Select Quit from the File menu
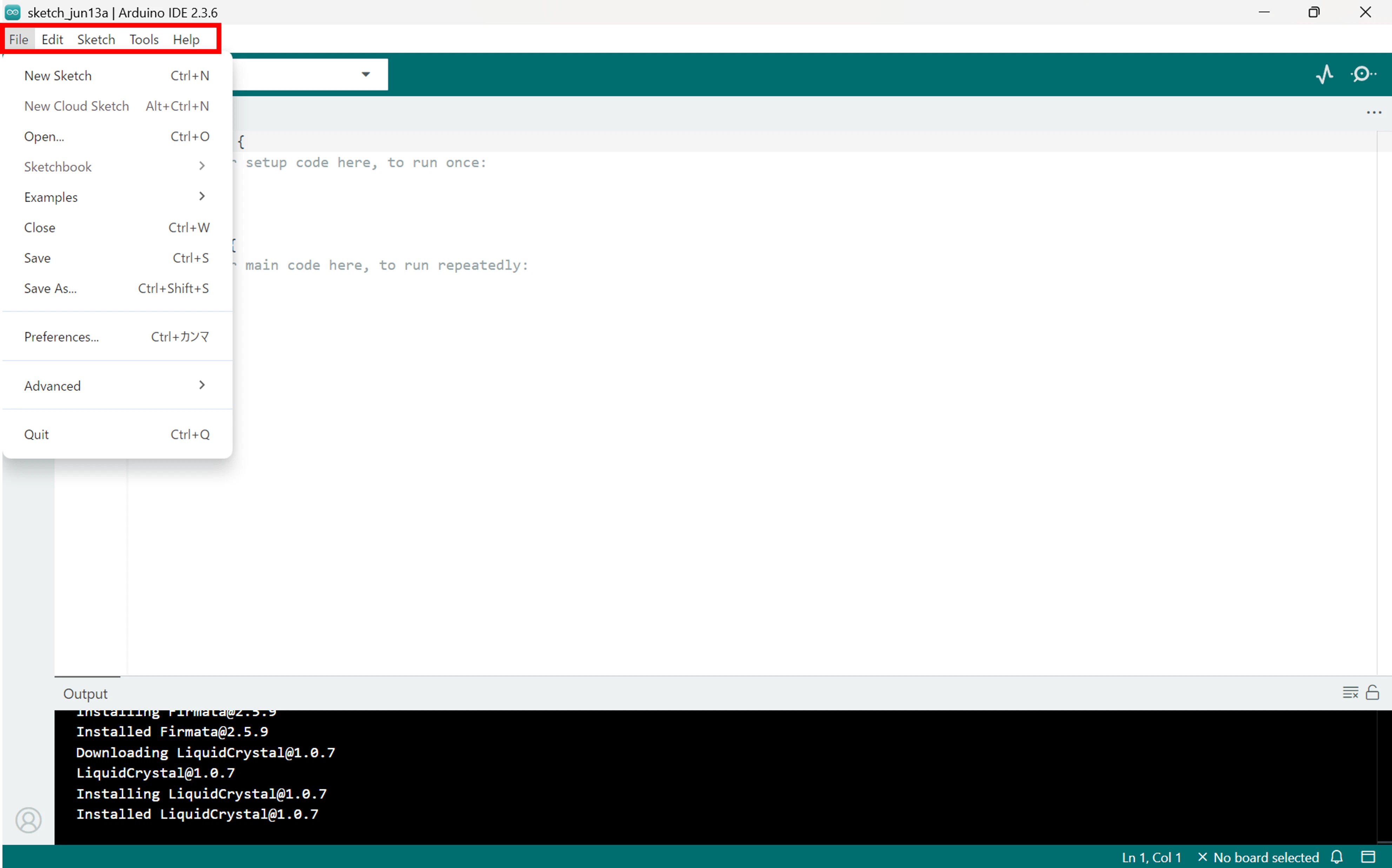The height and width of the screenshot is (868, 1392). (x=117, y=435)
